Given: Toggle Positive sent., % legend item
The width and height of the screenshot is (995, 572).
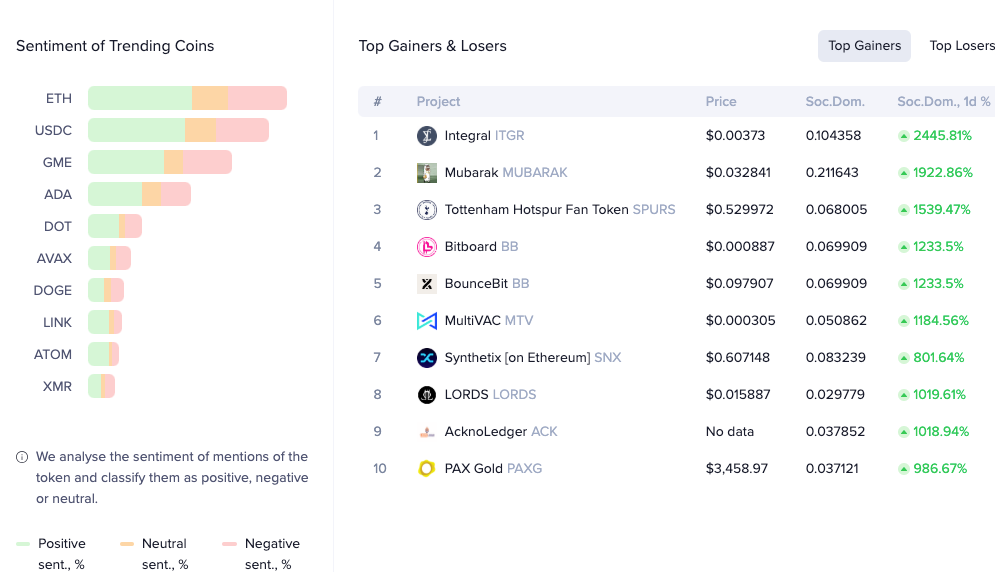Looking at the screenshot, I should (x=51, y=554).
